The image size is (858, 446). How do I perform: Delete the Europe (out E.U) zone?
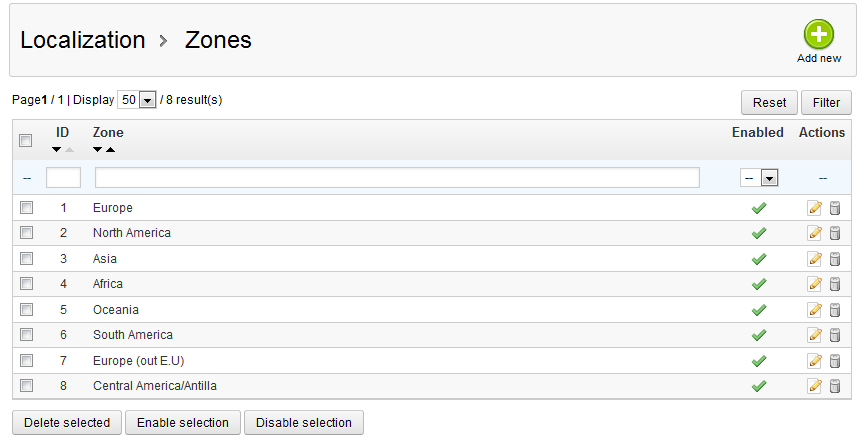[x=835, y=361]
